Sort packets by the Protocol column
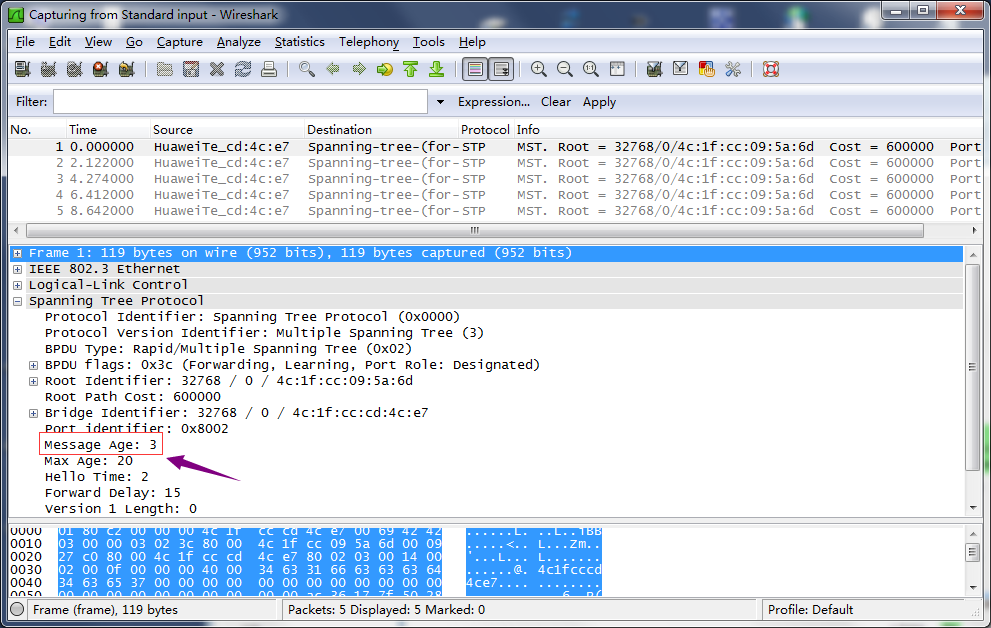Screen dimensions: 991x628 pyautogui.click(x=485, y=130)
